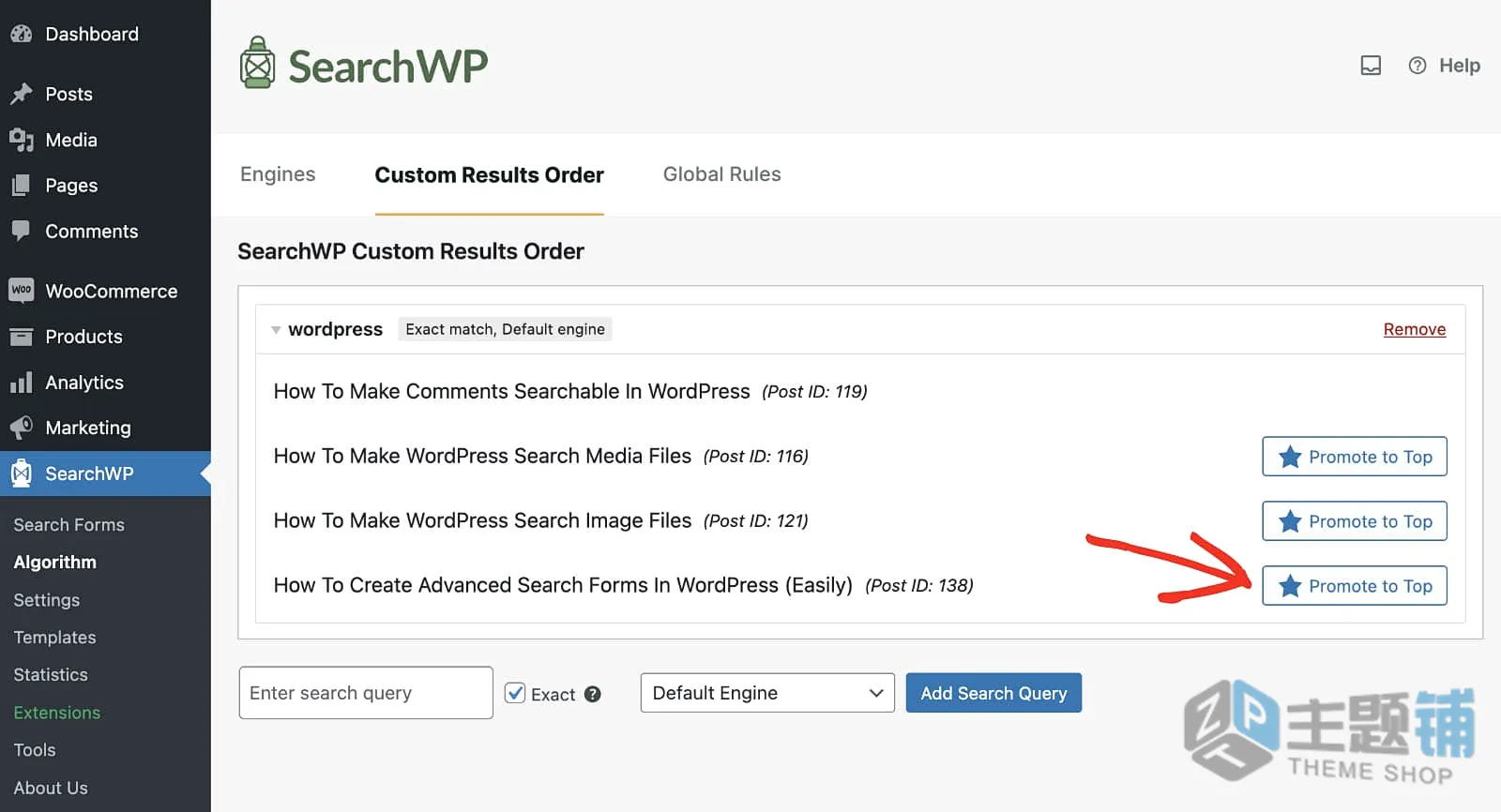Screen dimensions: 1501x812
Task: Click the 'SearchWP Custom Results Order' heading
Action: point(411,251)
